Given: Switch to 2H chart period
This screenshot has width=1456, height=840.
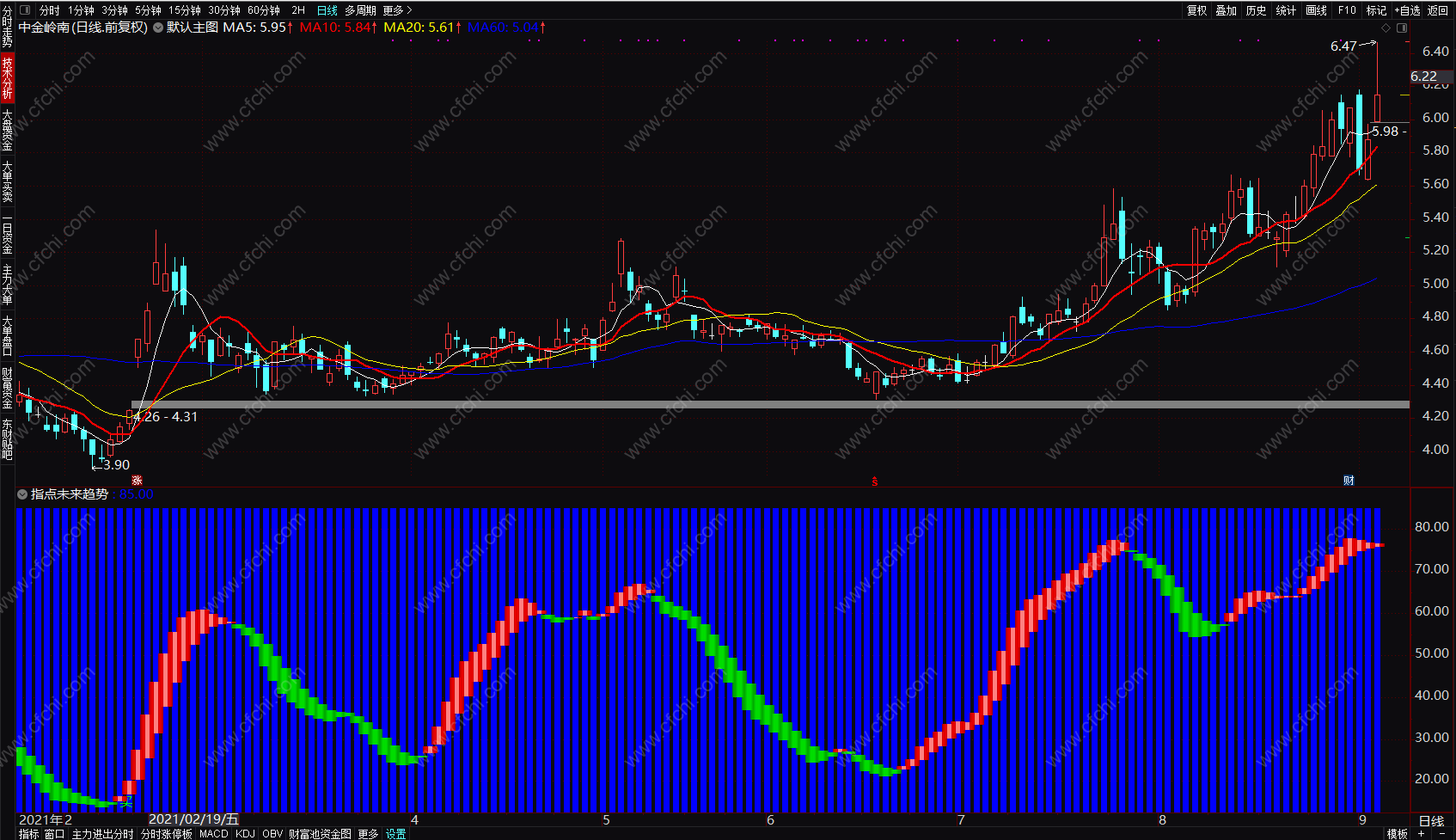Looking at the screenshot, I should pos(298,10).
